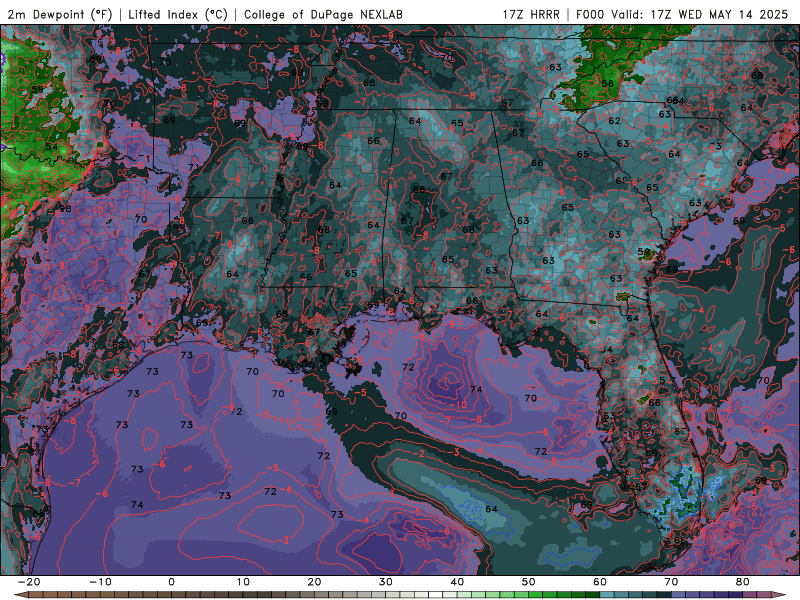Screen dimensions: 800x600
Task: Click the 20 label on the color scale
Action: [x=314, y=582]
